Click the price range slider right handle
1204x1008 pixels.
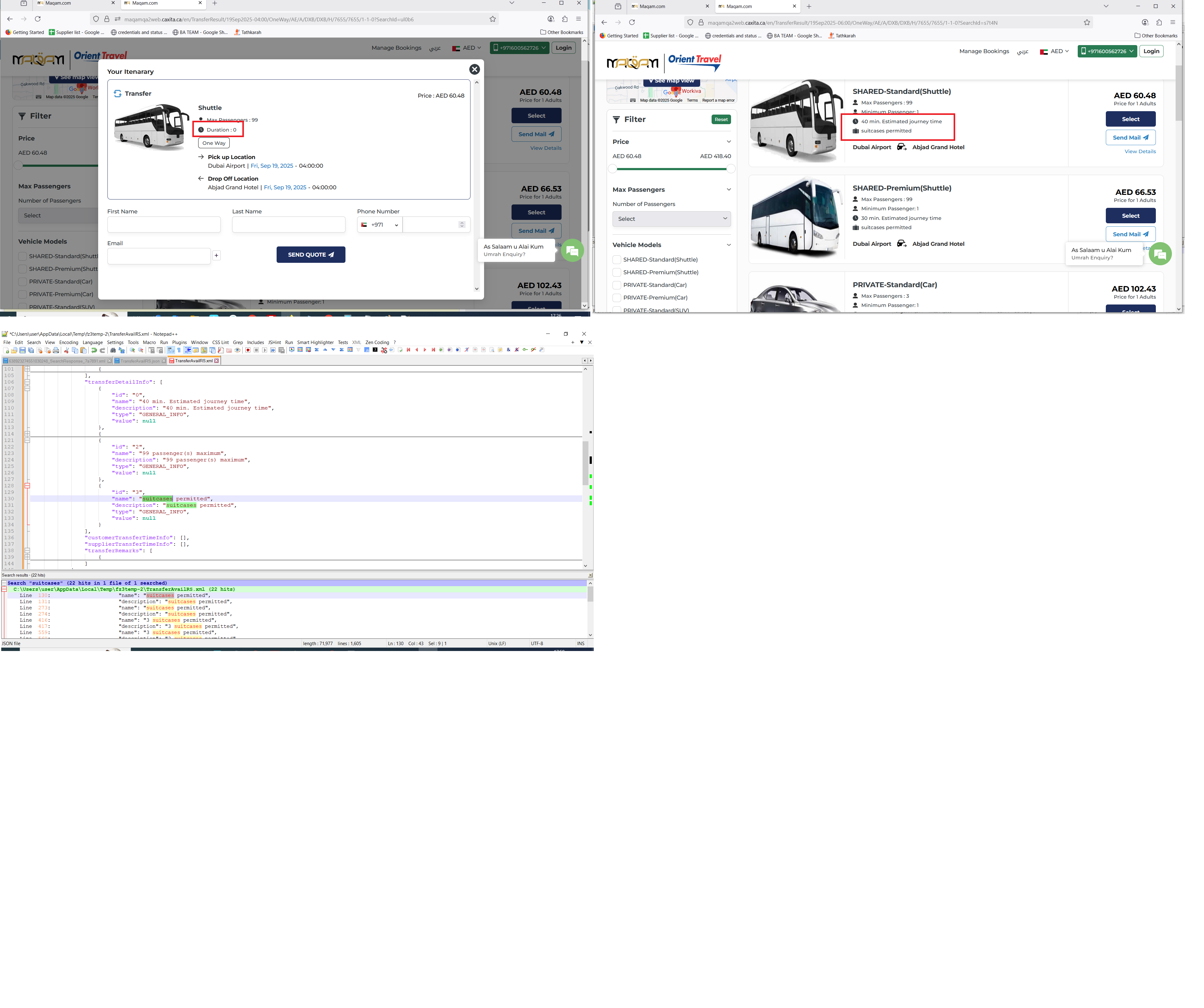(x=730, y=169)
